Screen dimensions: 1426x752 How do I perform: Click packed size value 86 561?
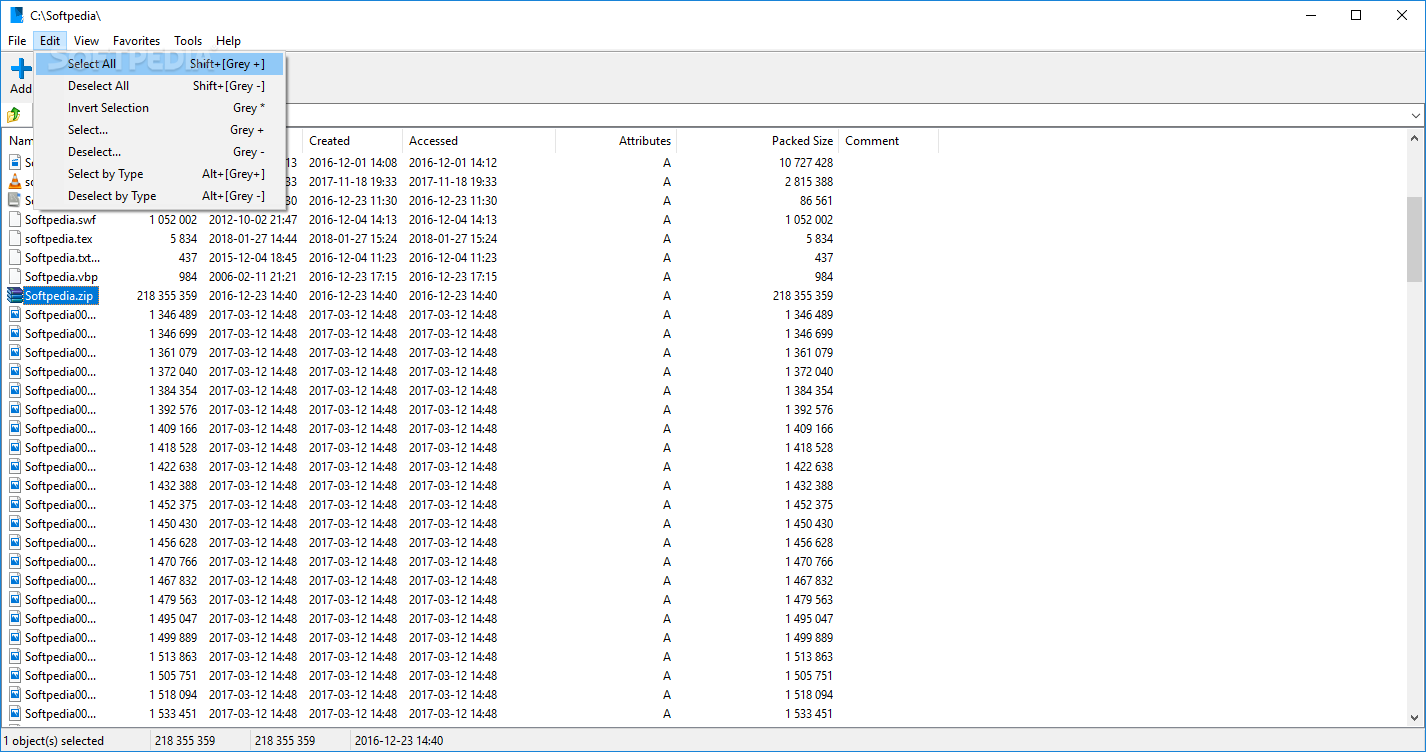click(817, 200)
